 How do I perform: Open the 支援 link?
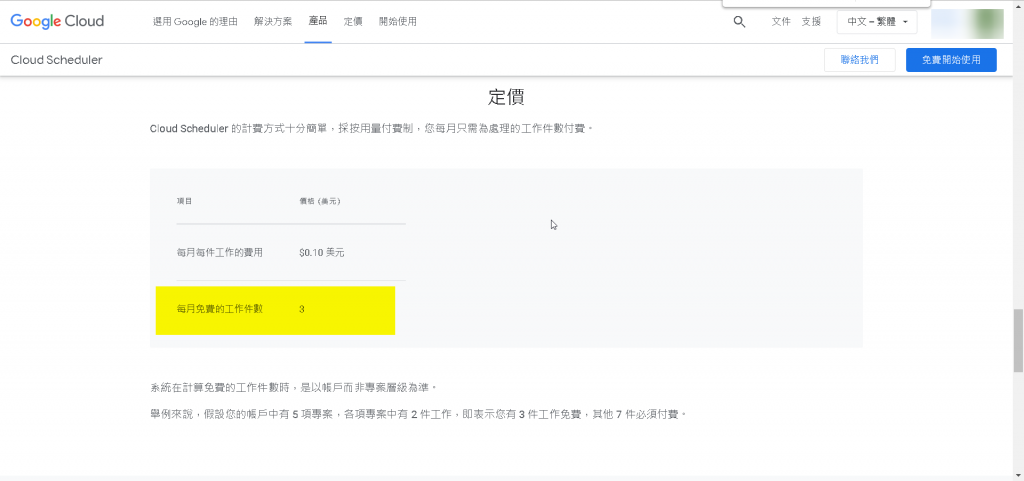click(811, 22)
